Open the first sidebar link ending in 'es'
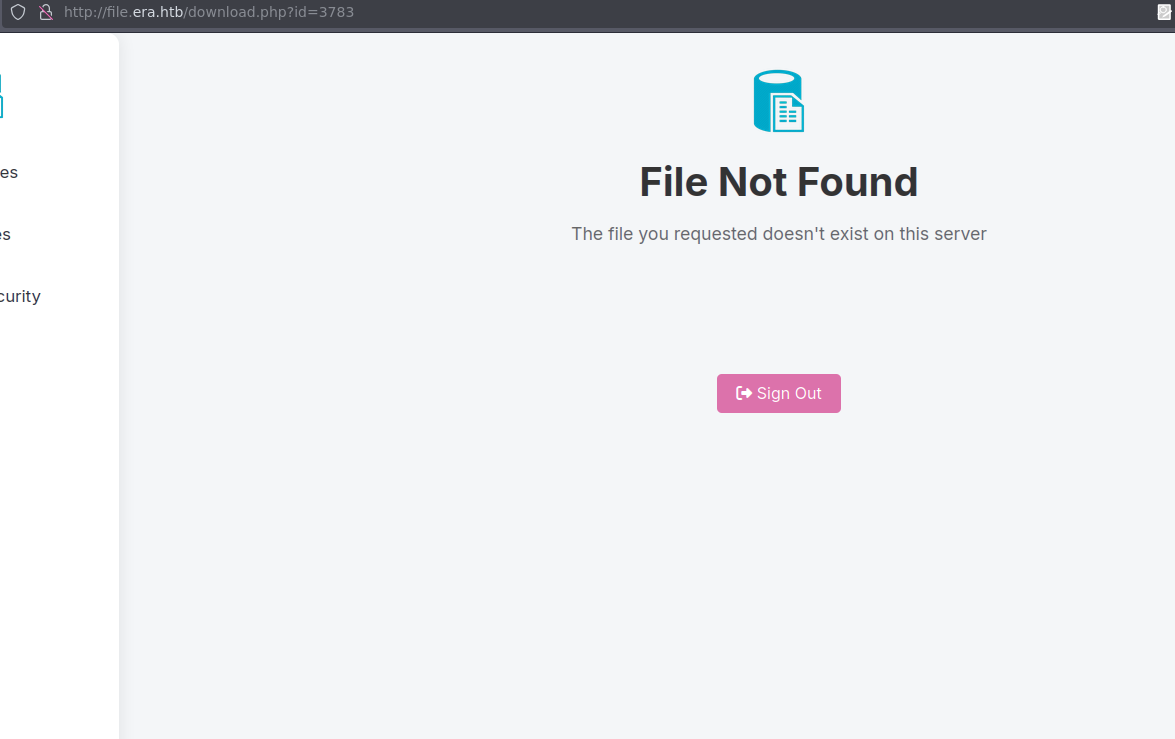The width and height of the screenshot is (1175, 739). [9, 173]
